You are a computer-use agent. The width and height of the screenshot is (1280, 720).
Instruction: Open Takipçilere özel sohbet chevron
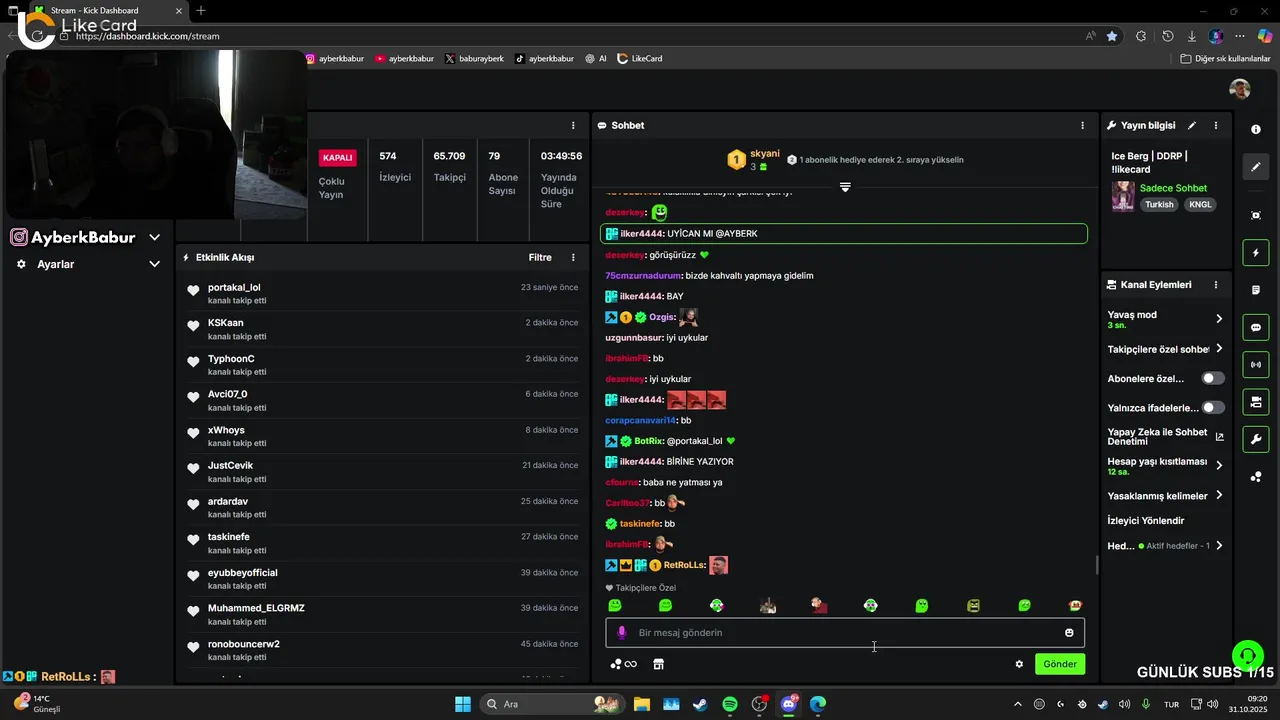[x=1219, y=349]
